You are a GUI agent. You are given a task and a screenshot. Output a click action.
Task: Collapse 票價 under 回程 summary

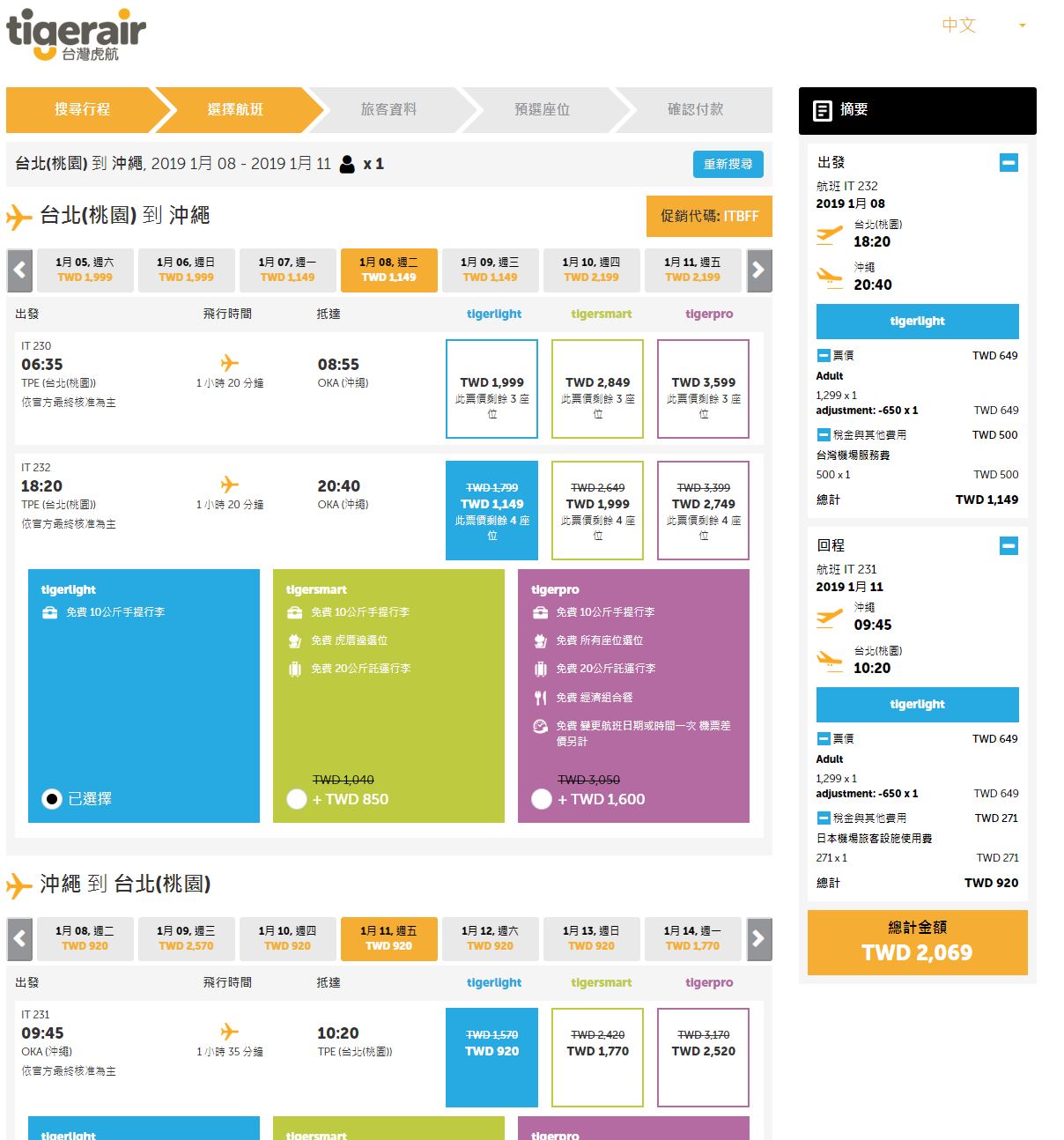pos(824,739)
